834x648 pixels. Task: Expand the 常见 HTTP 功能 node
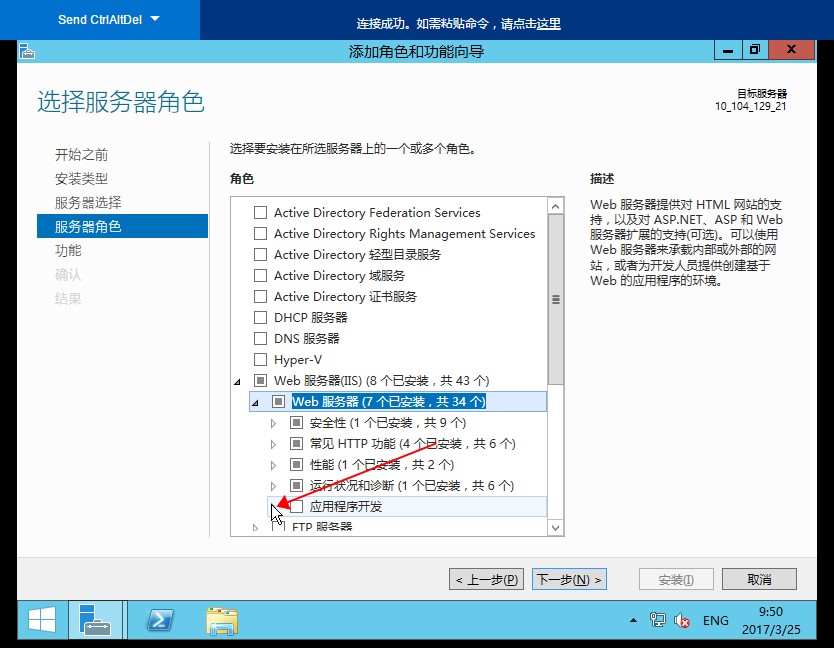point(273,444)
